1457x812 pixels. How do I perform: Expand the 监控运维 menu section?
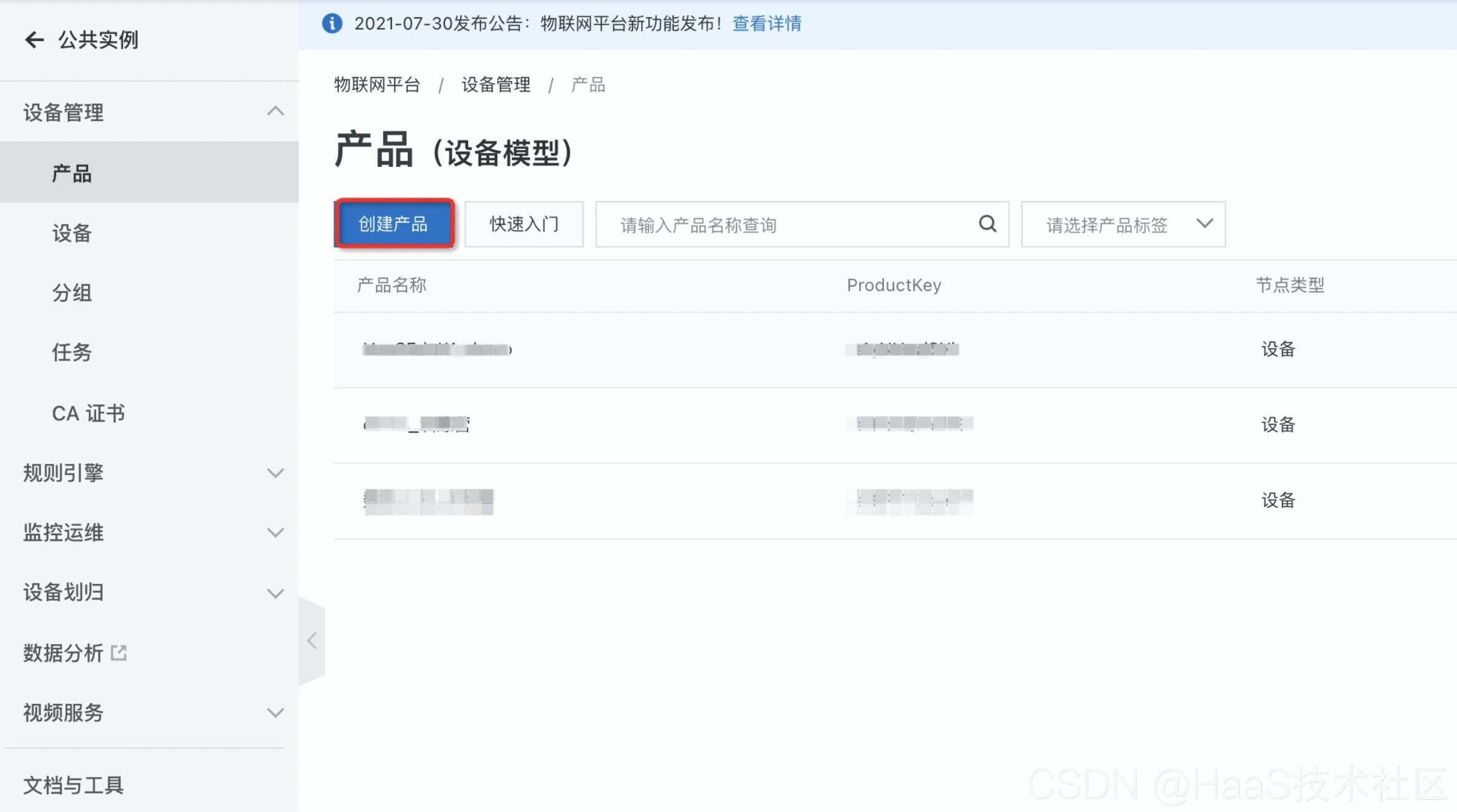[x=275, y=533]
